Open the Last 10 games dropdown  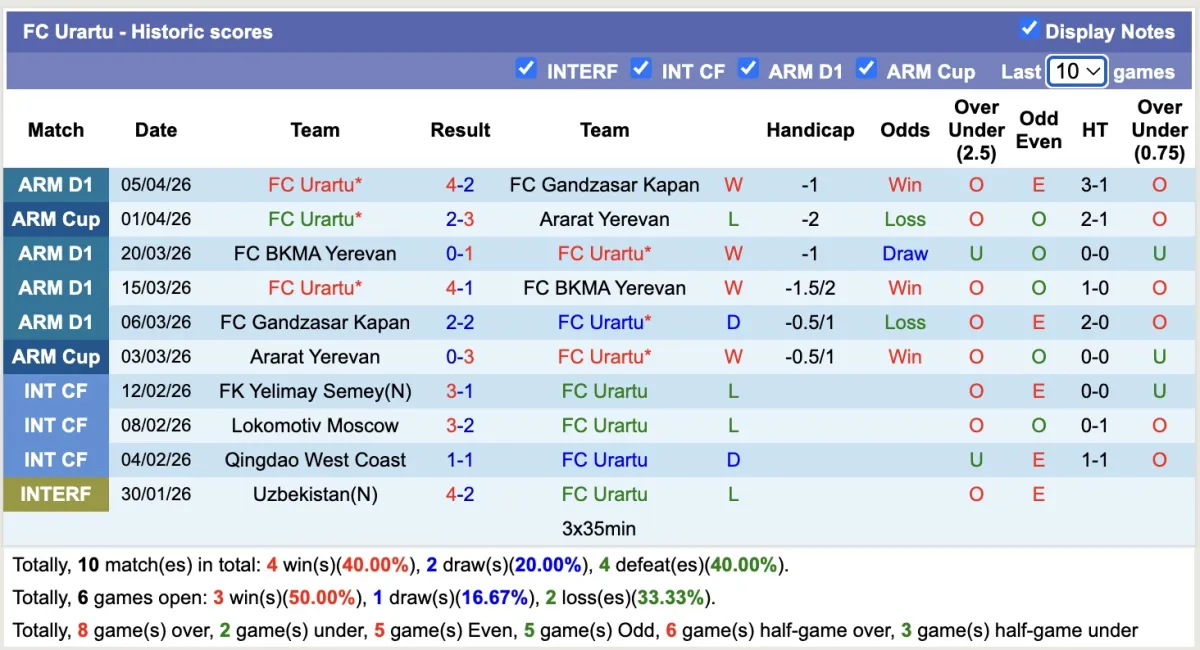[x=1076, y=71]
